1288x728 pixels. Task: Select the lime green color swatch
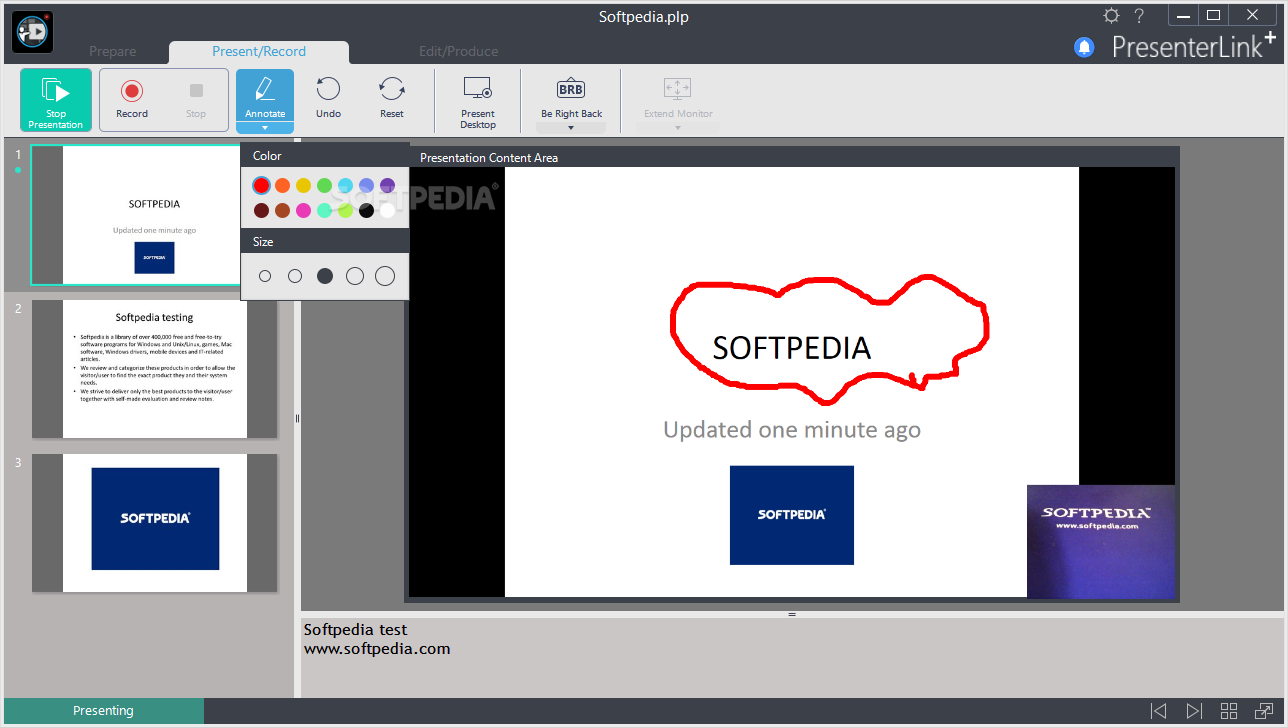(x=345, y=210)
